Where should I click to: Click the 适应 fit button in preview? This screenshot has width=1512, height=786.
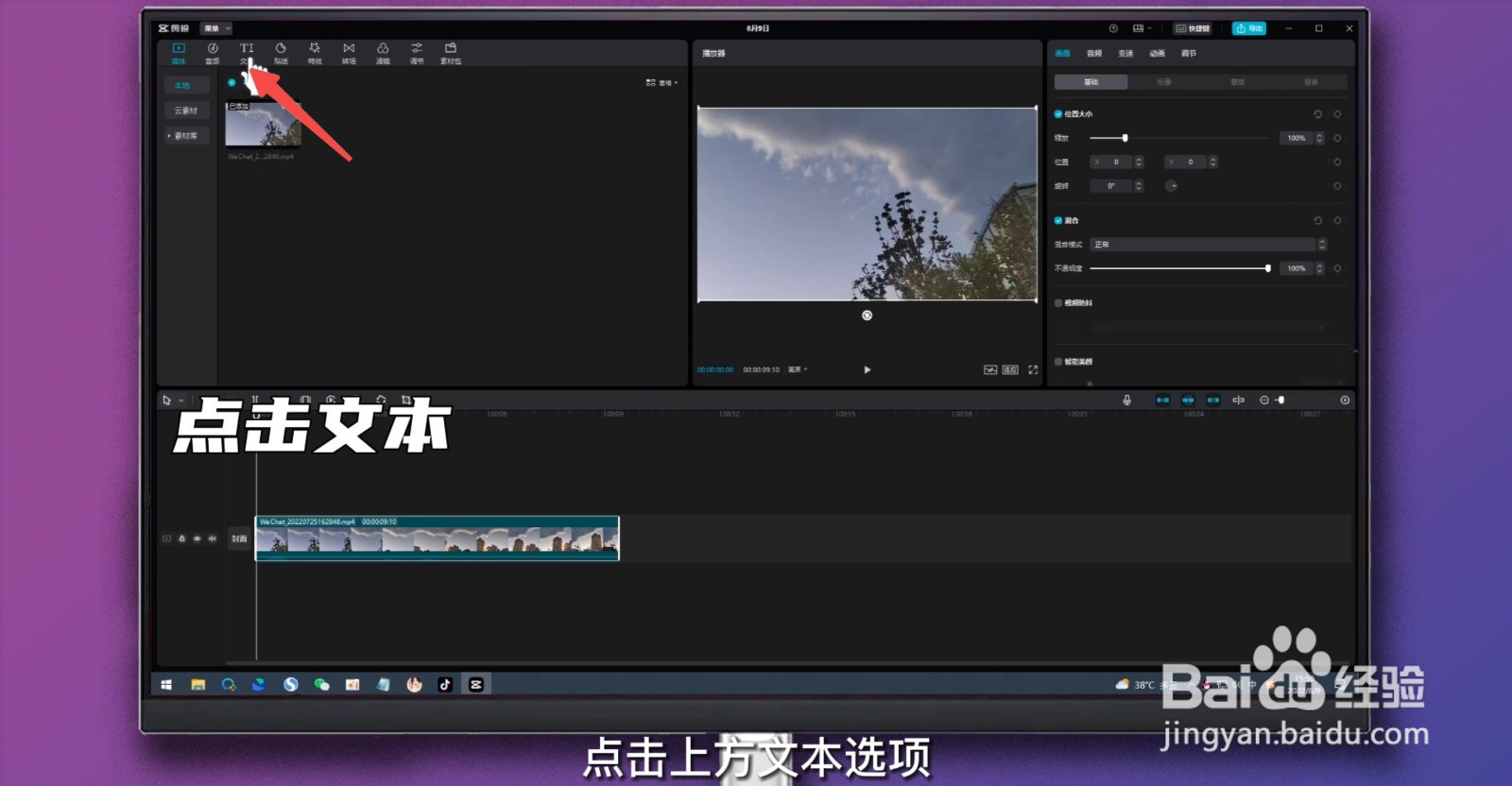pos(1010,369)
